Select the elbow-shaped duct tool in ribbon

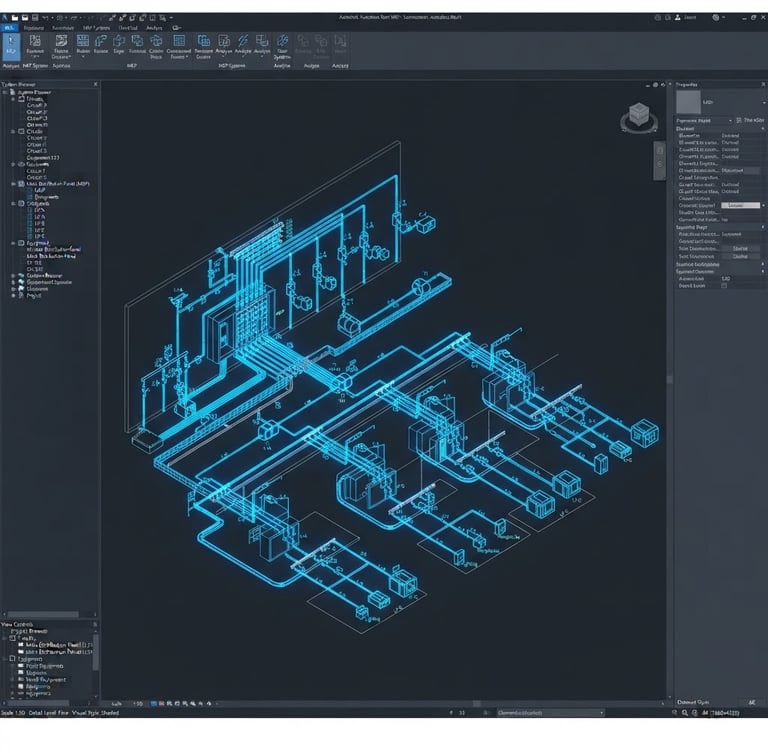pos(101,43)
